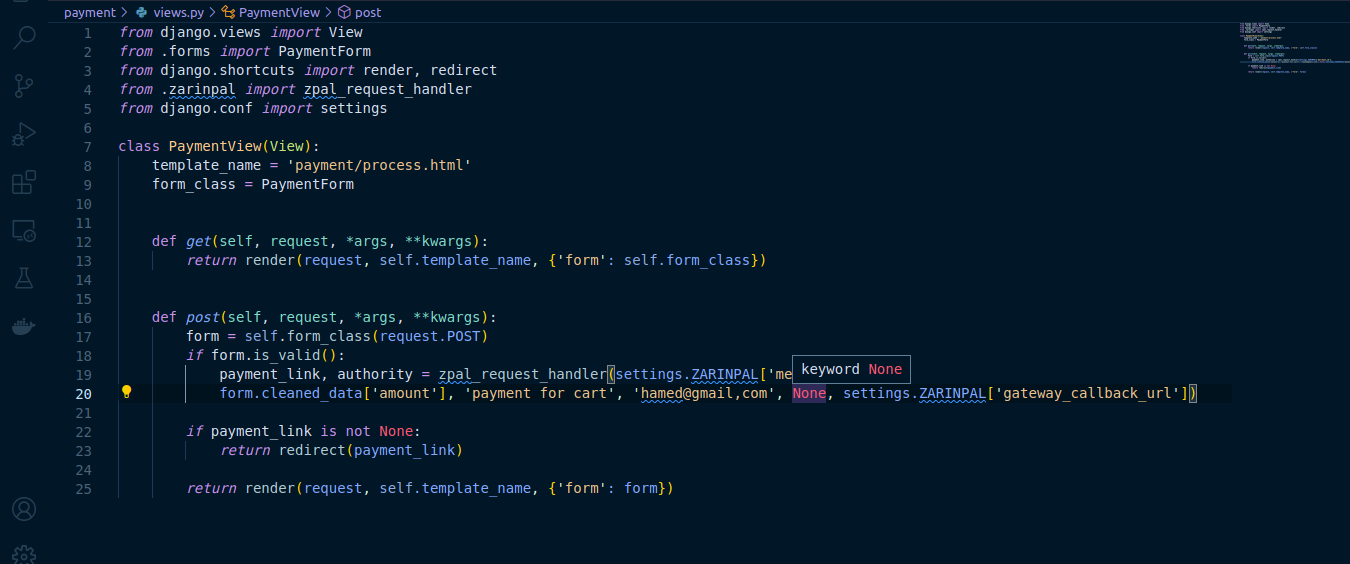Open the Extensions view

pyautogui.click(x=24, y=183)
